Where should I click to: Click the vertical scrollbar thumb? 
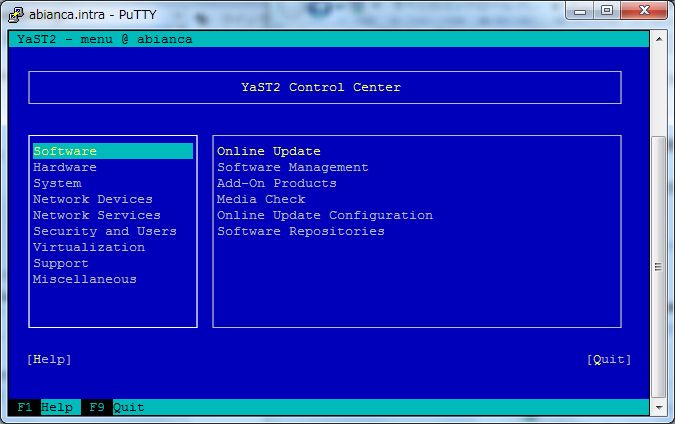659,267
